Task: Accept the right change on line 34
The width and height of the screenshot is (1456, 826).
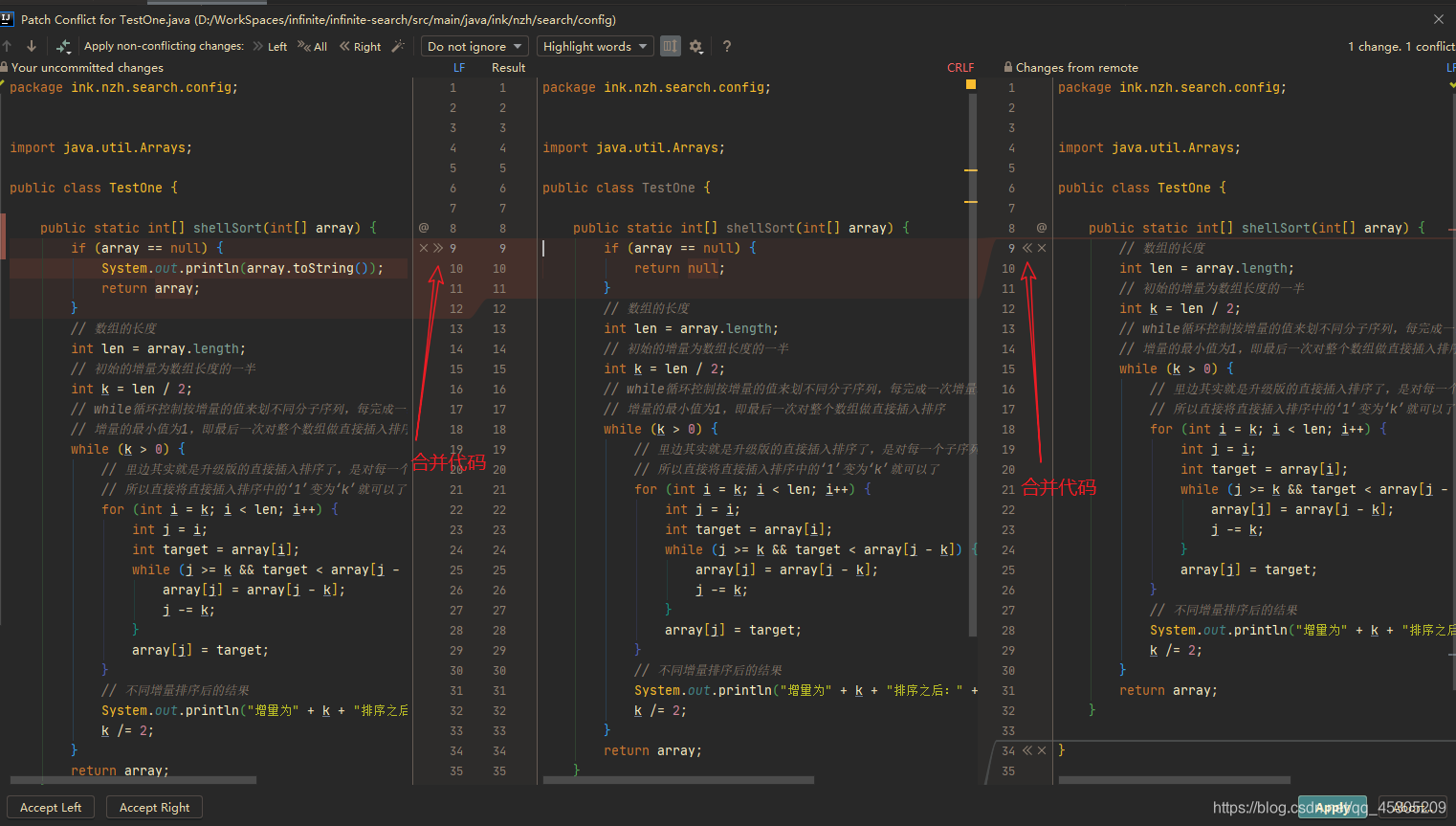Action: click(1027, 750)
